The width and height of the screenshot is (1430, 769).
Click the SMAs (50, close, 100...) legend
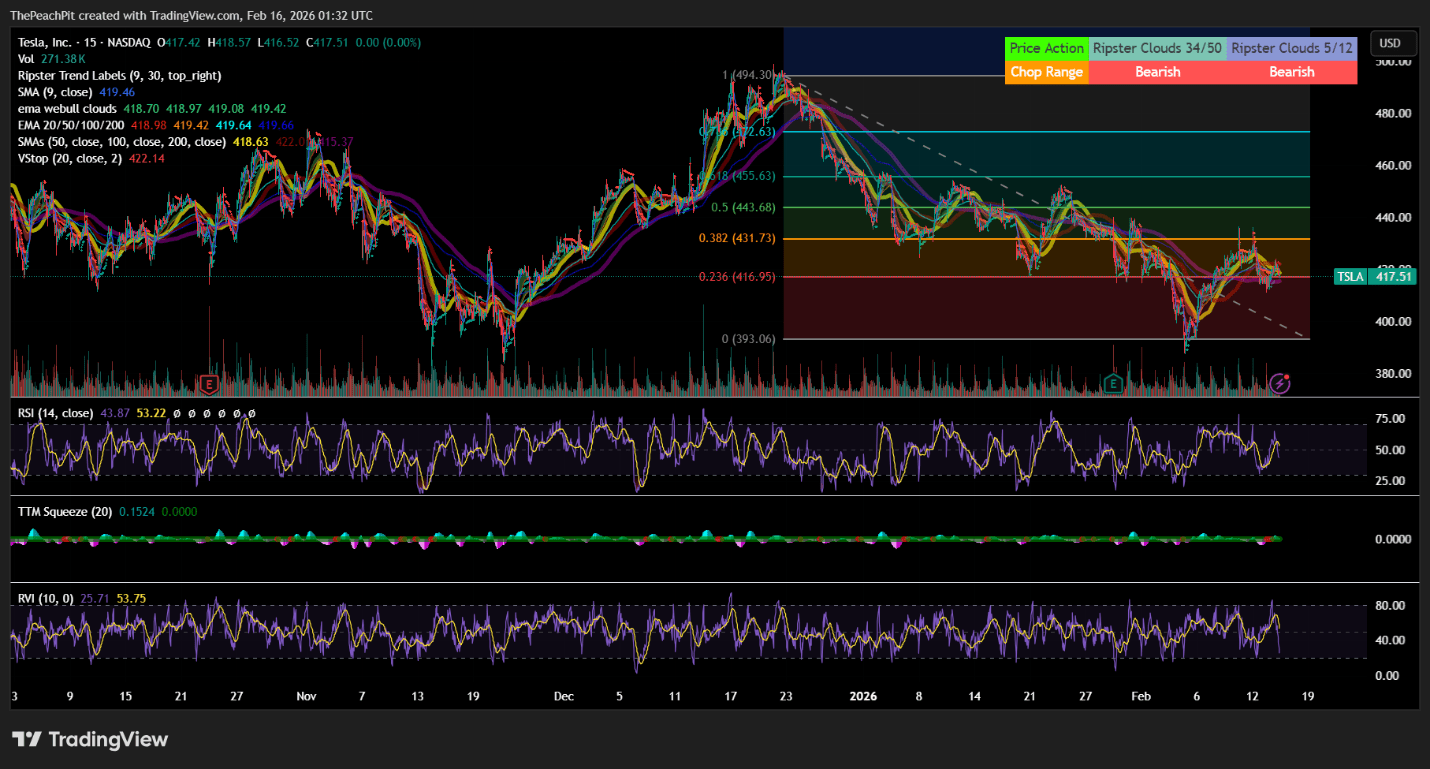click(185, 142)
